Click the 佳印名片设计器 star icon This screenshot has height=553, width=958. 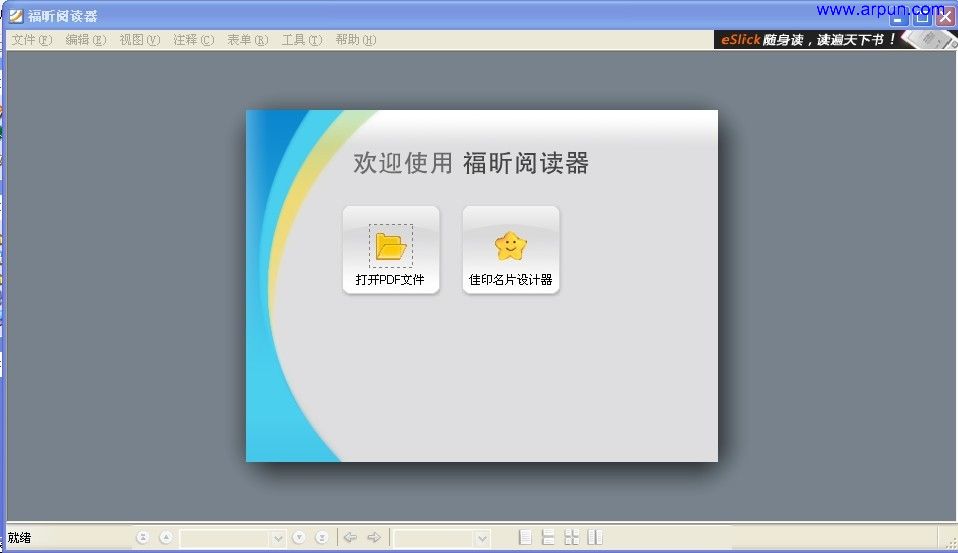click(x=510, y=245)
